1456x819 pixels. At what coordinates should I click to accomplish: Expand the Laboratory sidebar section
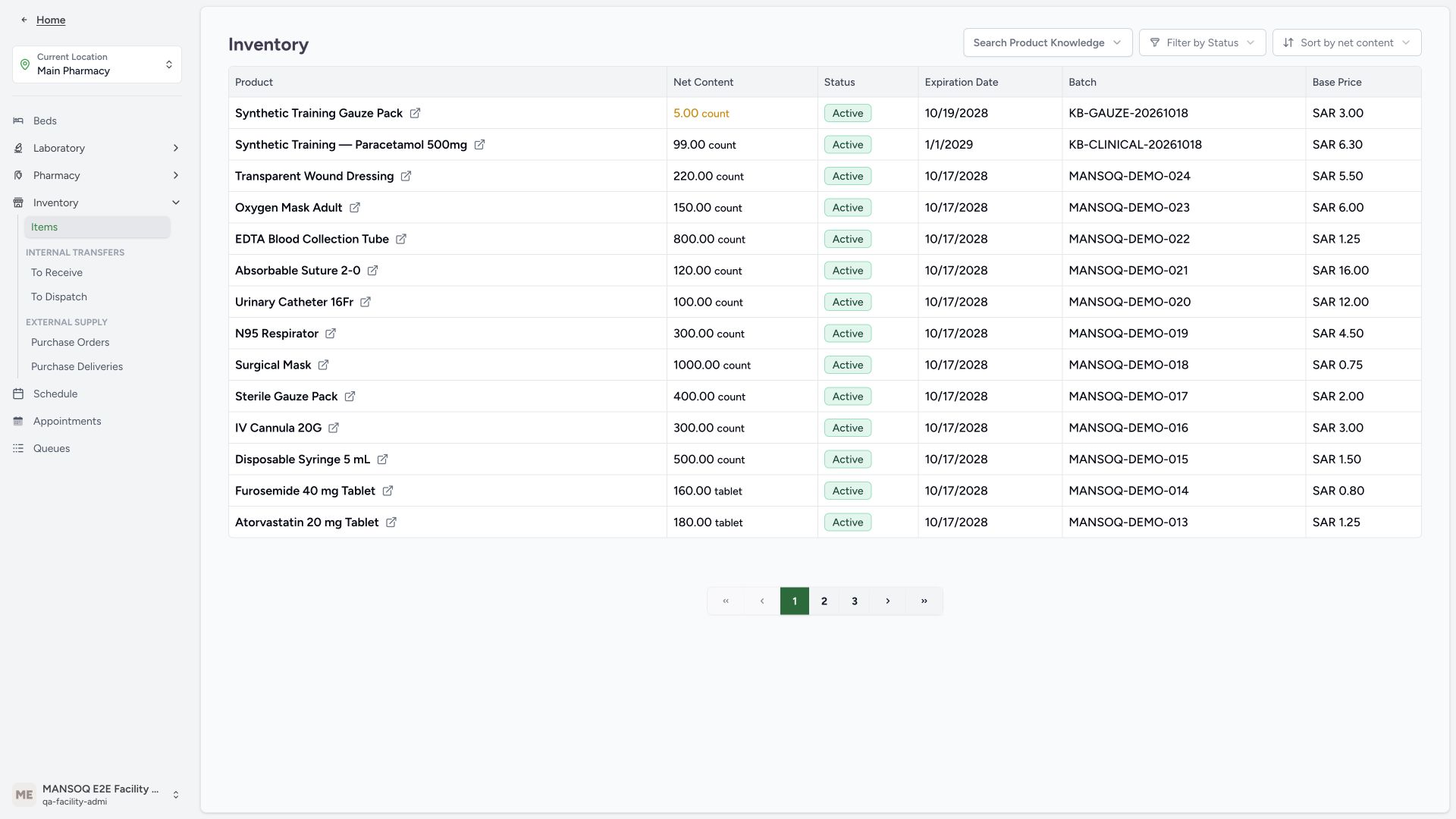pyautogui.click(x=97, y=148)
